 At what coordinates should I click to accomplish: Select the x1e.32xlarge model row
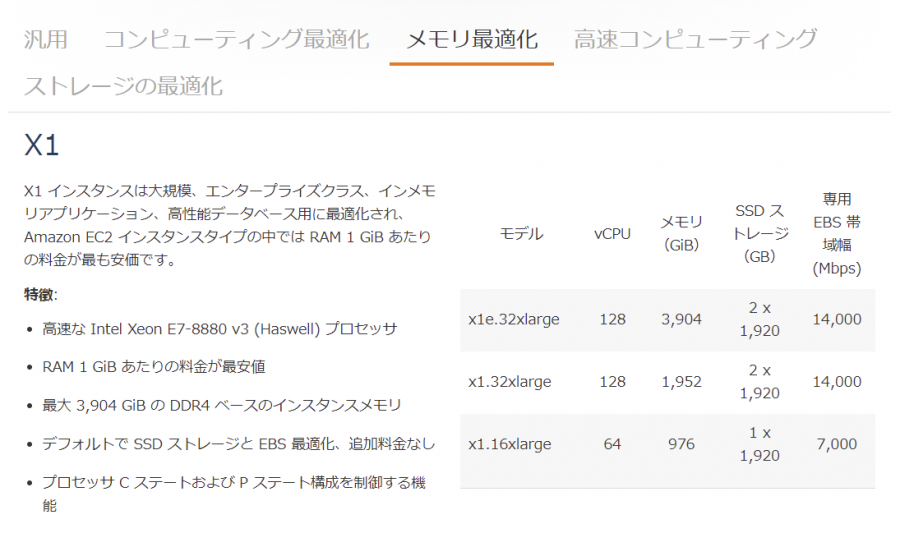click(668, 320)
